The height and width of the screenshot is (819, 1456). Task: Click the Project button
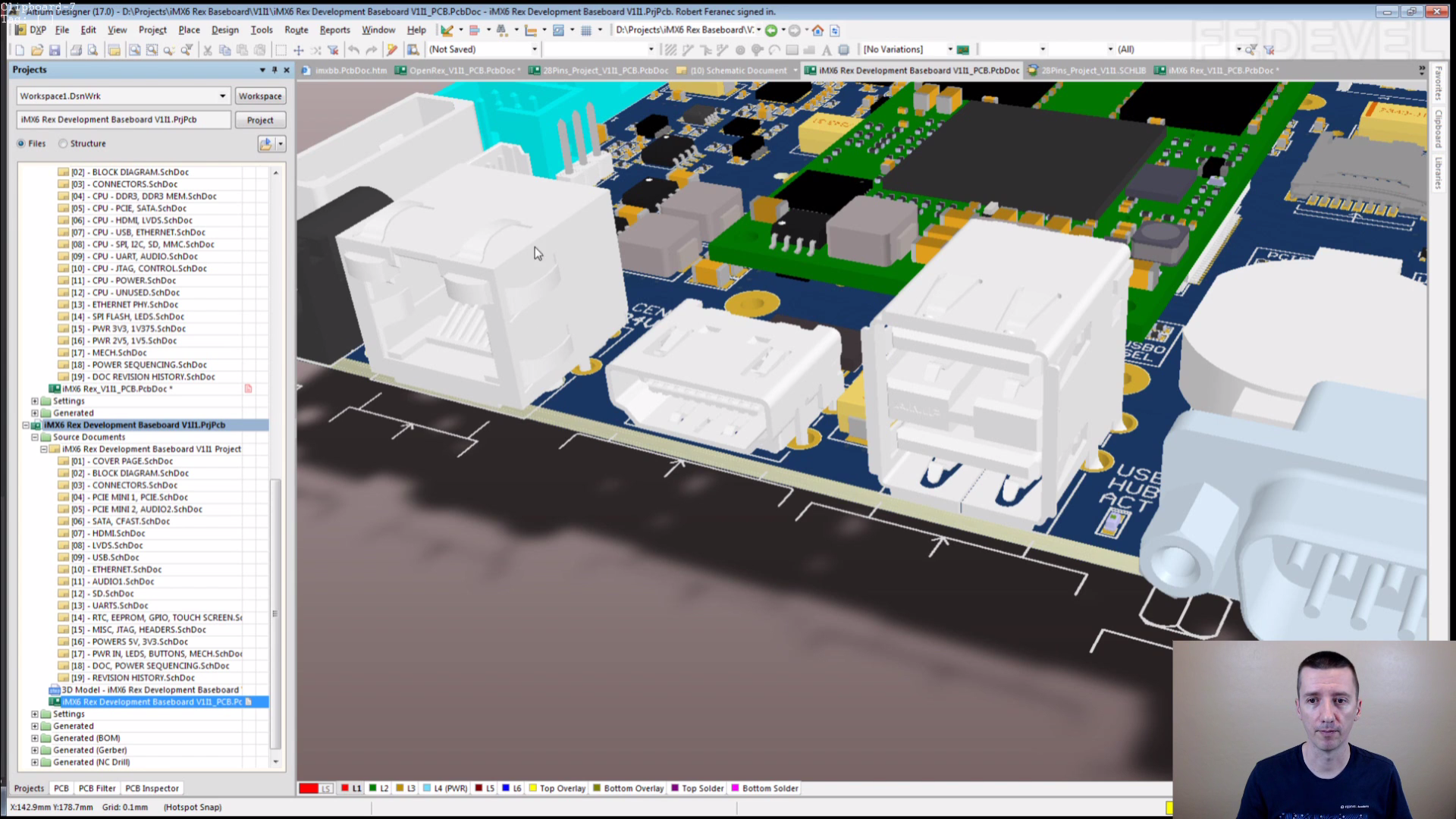pyautogui.click(x=260, y=120)
